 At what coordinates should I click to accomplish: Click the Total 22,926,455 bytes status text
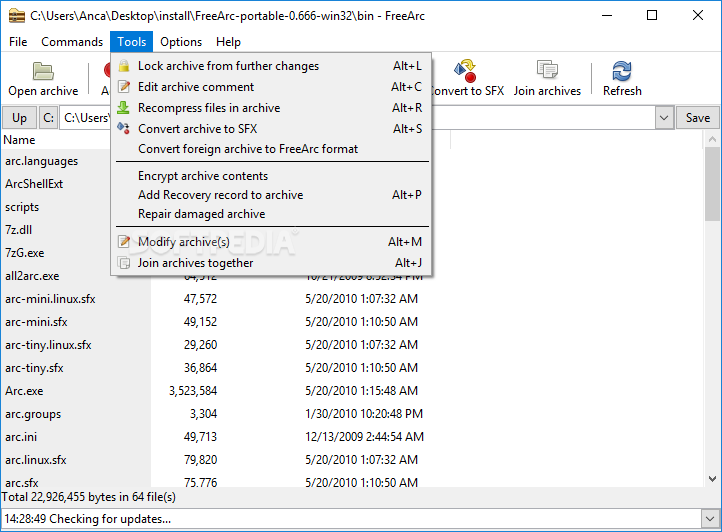click(88, 497)
